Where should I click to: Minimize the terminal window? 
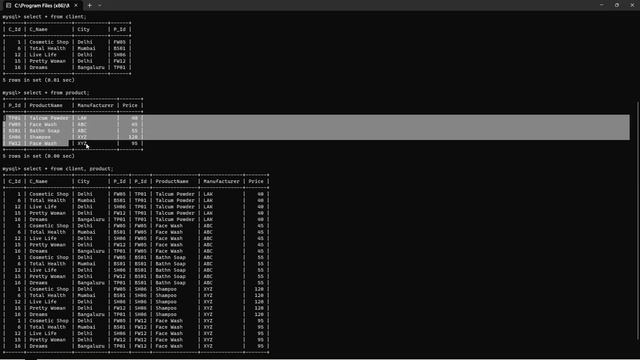(x=602, y=5)
